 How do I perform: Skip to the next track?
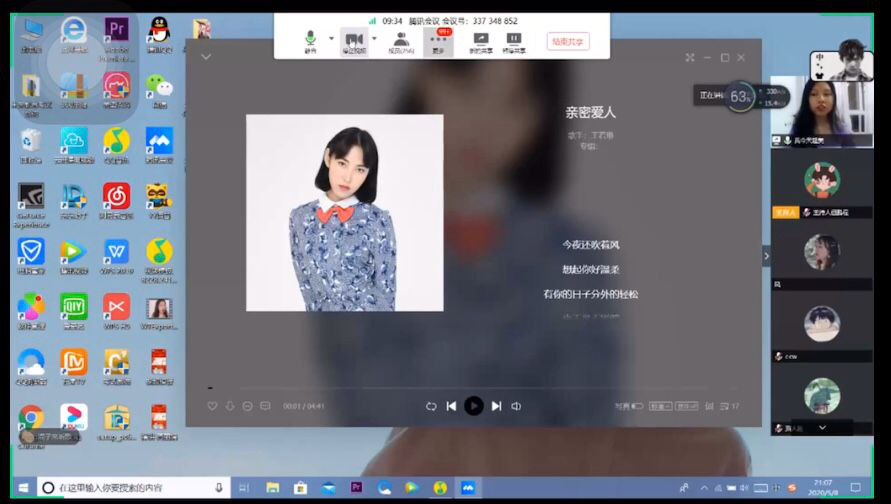click(x=496, y=406)
